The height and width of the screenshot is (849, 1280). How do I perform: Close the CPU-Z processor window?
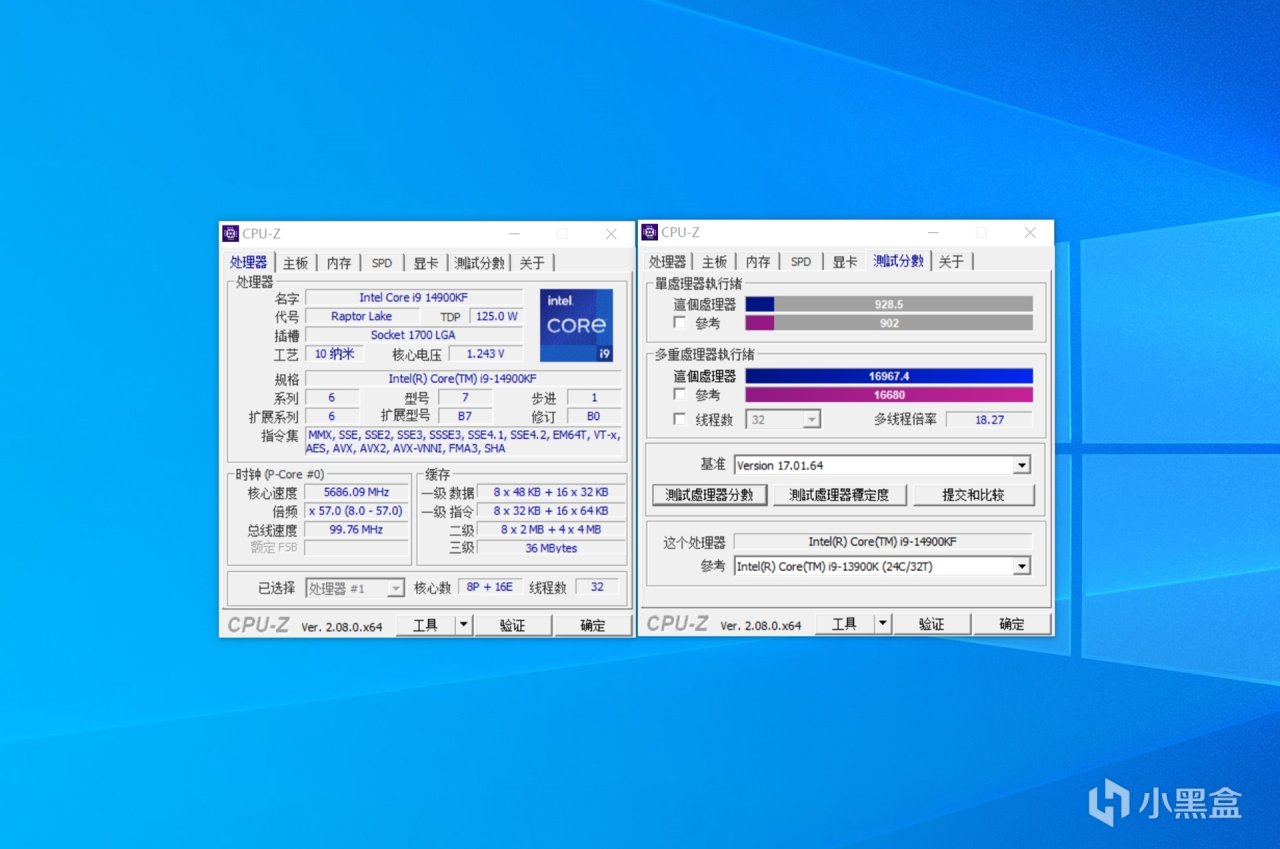611,234
